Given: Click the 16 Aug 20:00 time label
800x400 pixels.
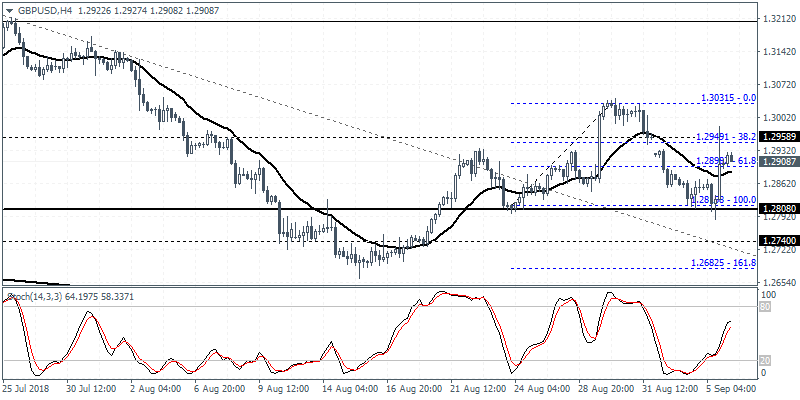Looking at the screenshot, I should tap(413, 389).
